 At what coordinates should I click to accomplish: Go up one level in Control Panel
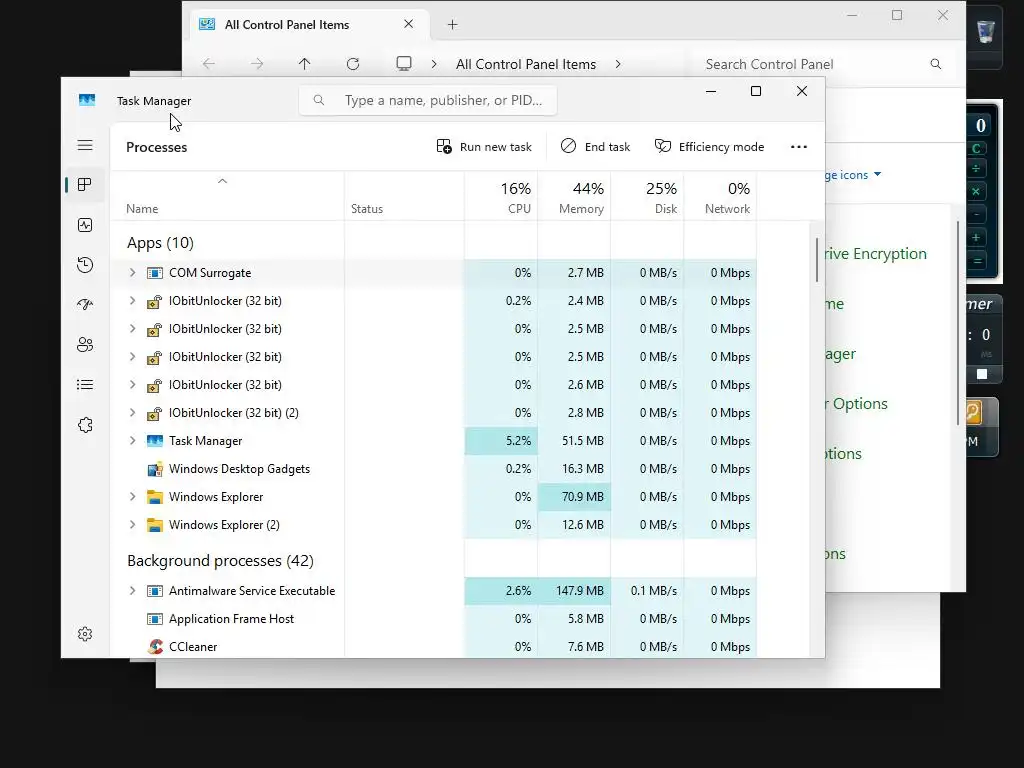304,64
